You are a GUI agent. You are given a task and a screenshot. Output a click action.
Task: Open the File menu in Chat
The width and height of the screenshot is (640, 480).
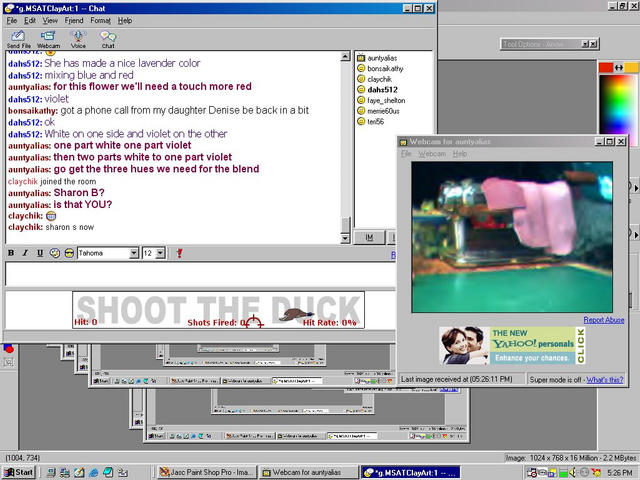[x=11, y=20]
